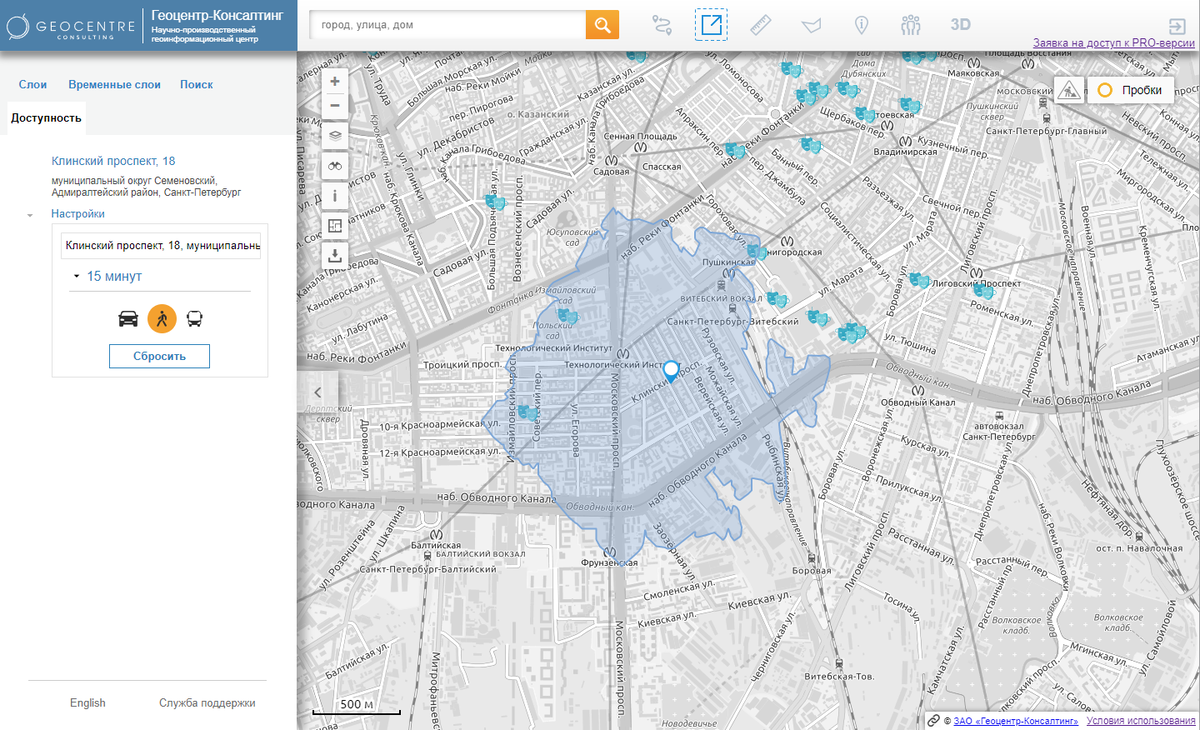Click the download export map button
Viewport: 1200px width, 730px height.
335,256
